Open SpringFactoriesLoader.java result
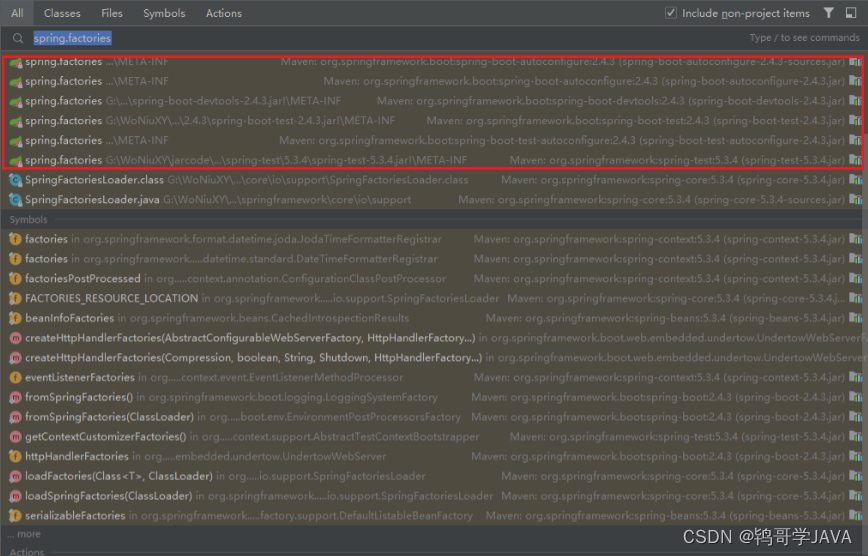This screenshot has height=556, width=868. pyautogui.click(x=434, y=200)
